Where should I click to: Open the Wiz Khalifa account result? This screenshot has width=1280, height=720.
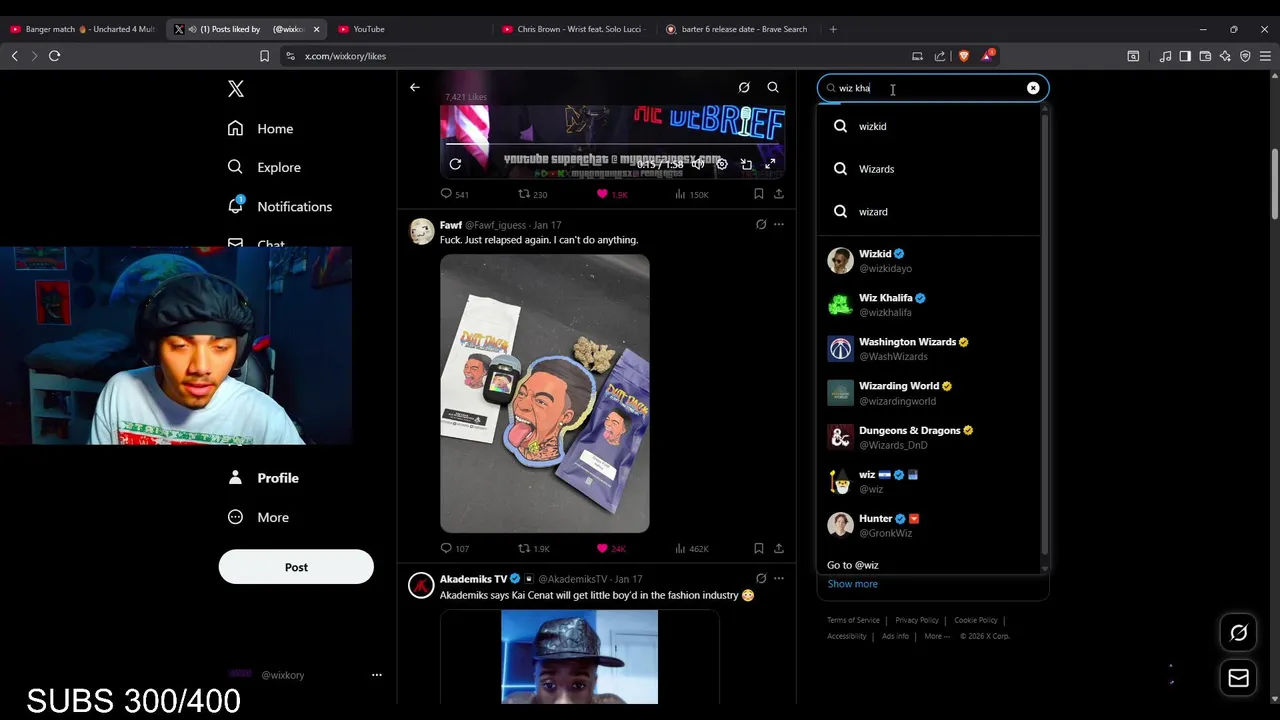(930, 305)
